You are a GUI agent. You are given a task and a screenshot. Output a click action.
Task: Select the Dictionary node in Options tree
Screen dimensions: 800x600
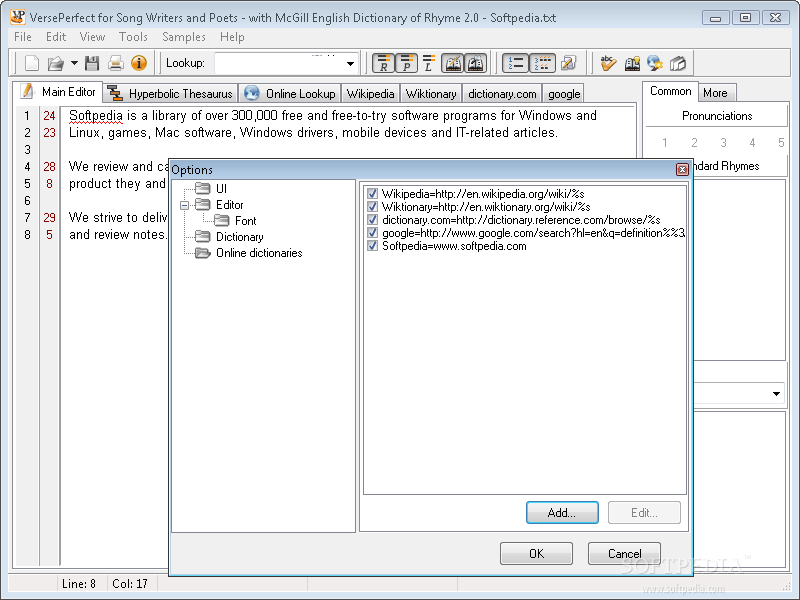[x=239, y=237]
